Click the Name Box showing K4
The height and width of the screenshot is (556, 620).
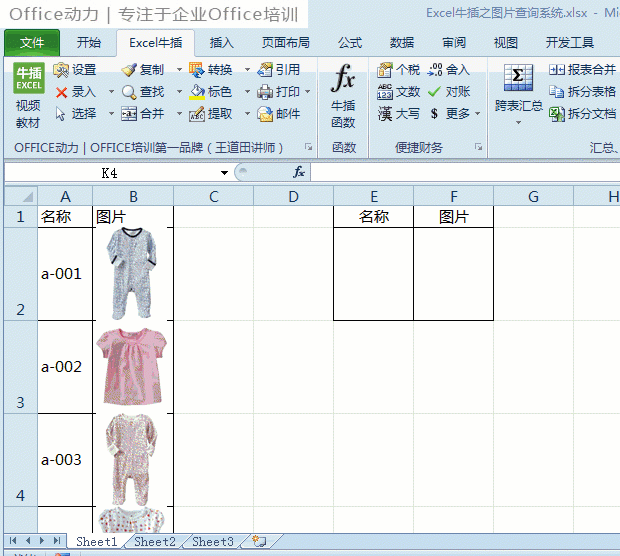point(110,173)
